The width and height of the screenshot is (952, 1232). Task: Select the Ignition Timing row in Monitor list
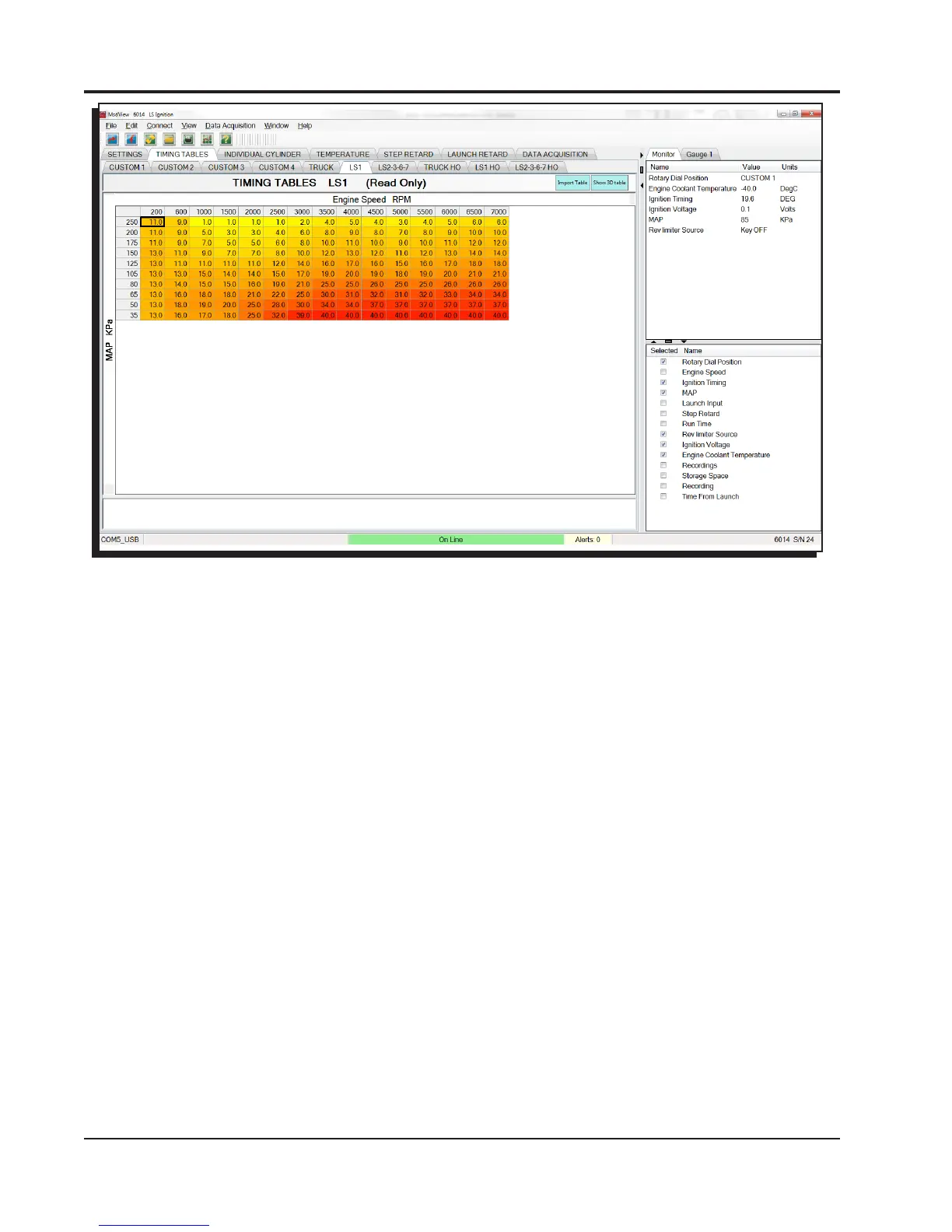tap(733, 199)
